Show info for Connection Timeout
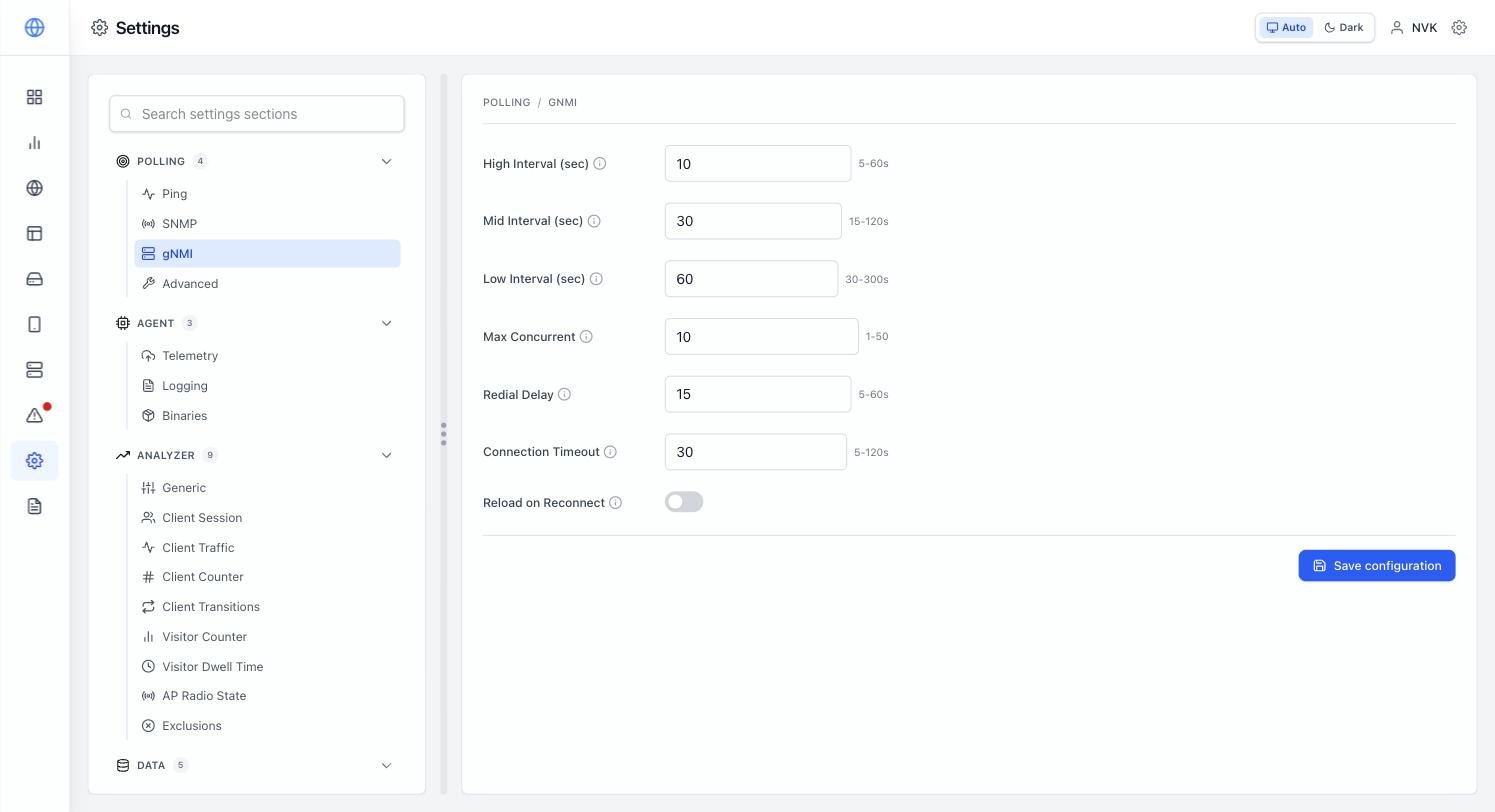The image size is (1495, 812). point(610,452)
